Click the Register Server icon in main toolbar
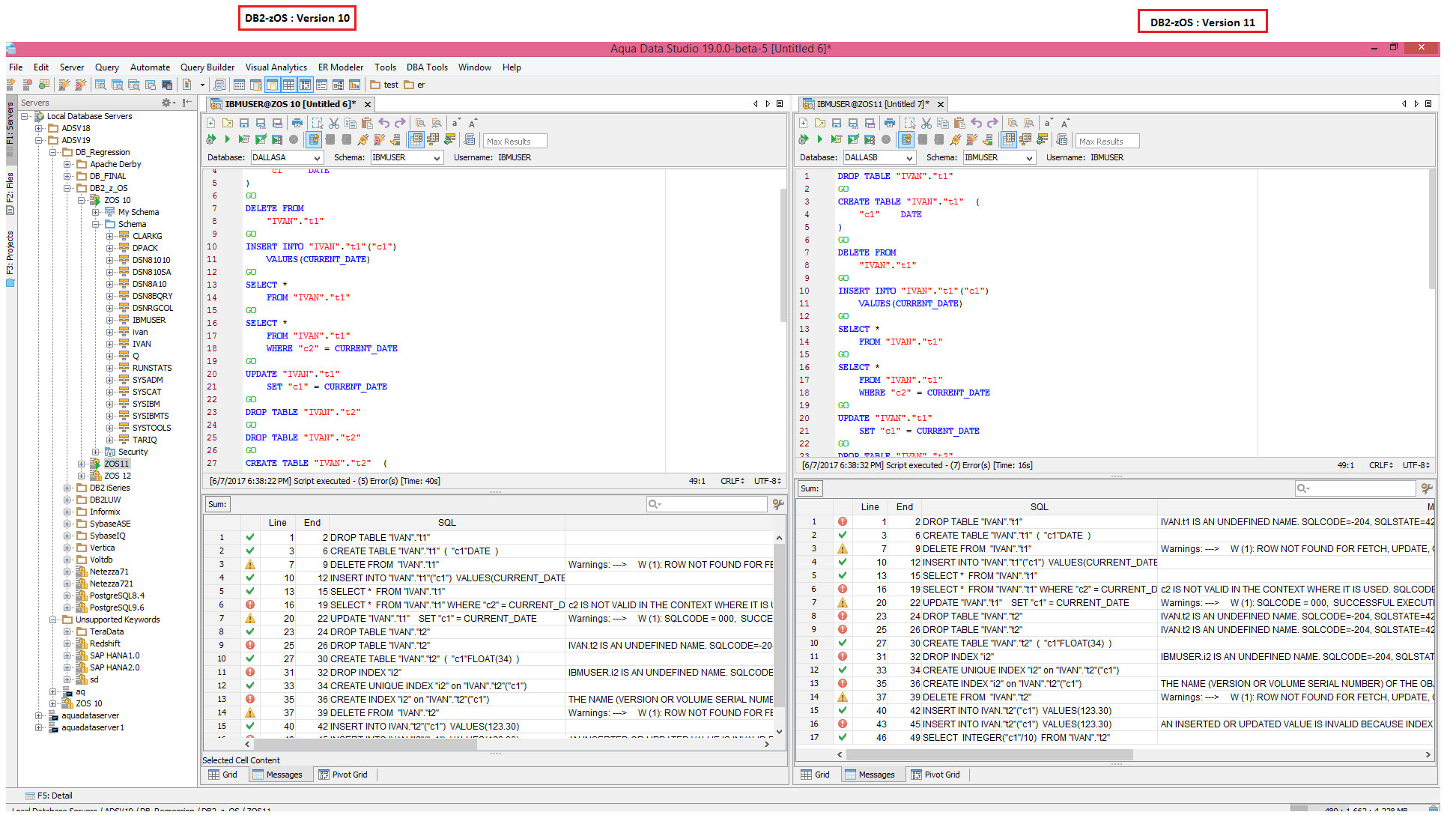1456x815 pixels. coord(12,85)
